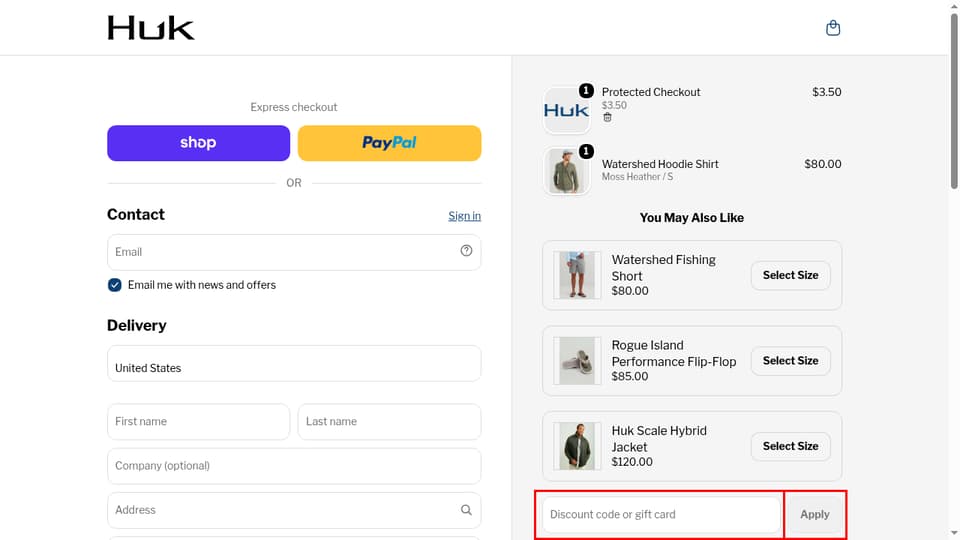960x540 pixels.
Task: Open the Sign in link
Action: (464, 216)
